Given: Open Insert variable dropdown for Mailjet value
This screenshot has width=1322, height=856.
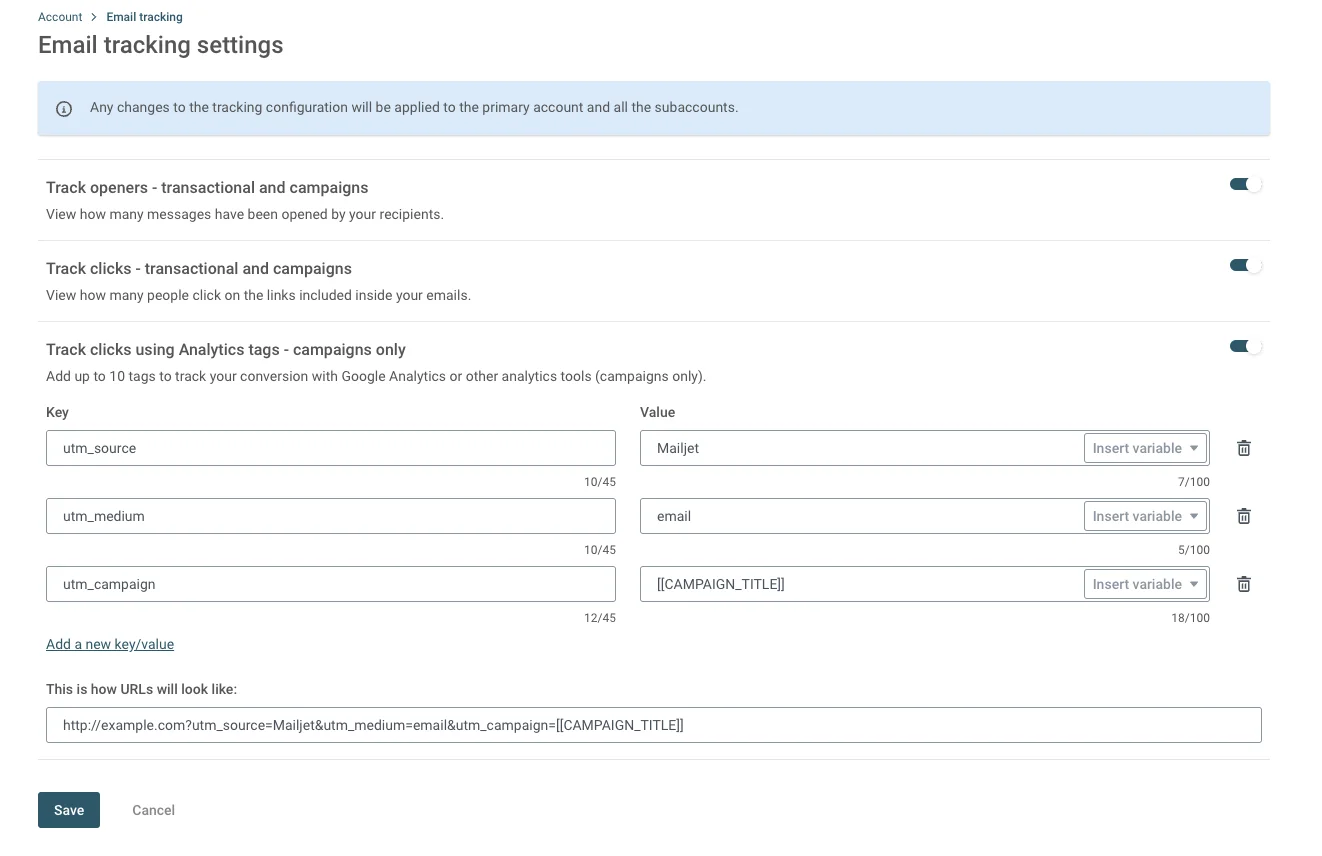Looking at the screenshot, I should click(x=1145, y=448).
